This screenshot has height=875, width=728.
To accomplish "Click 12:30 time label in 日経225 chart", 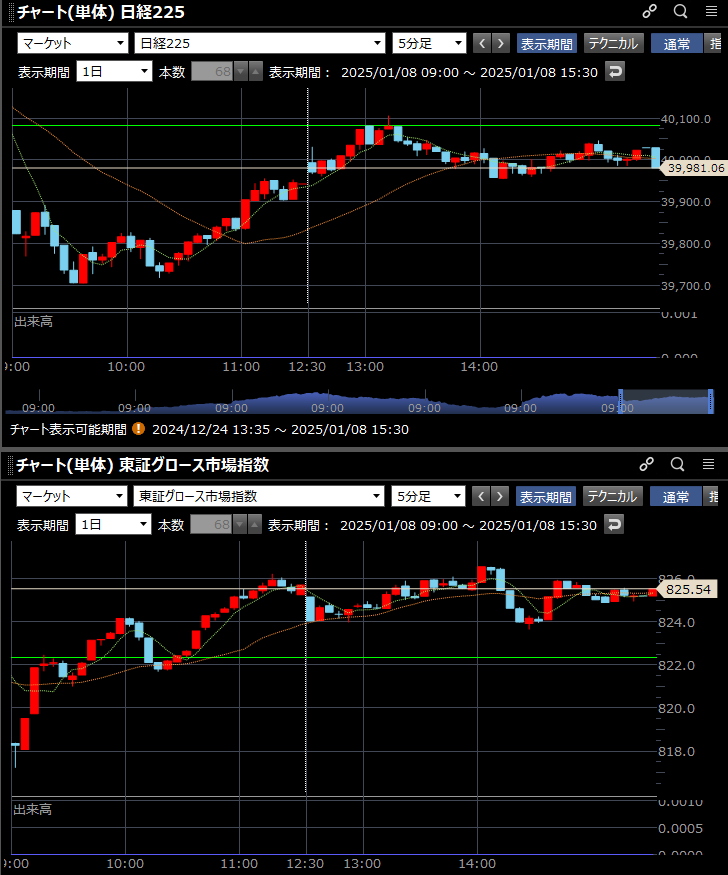I will pos(307,367).
